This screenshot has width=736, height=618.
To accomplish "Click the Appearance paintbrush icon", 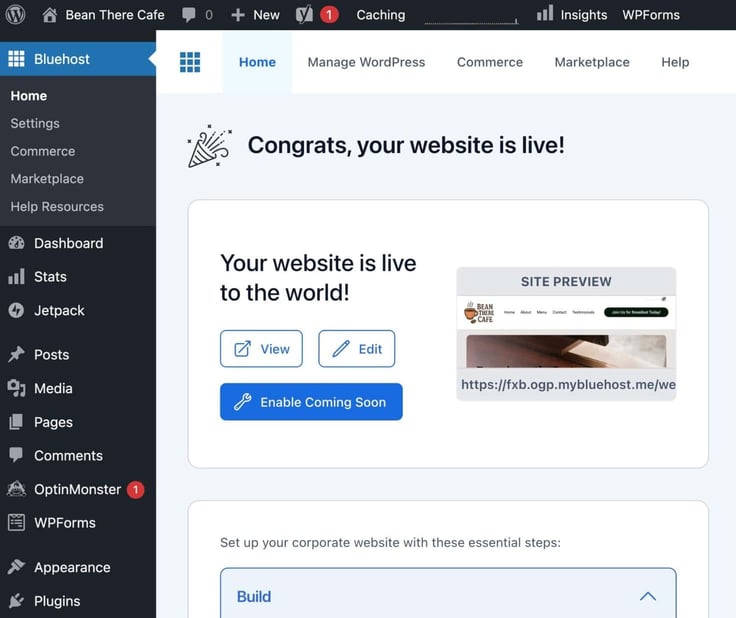I will [16, 567].
